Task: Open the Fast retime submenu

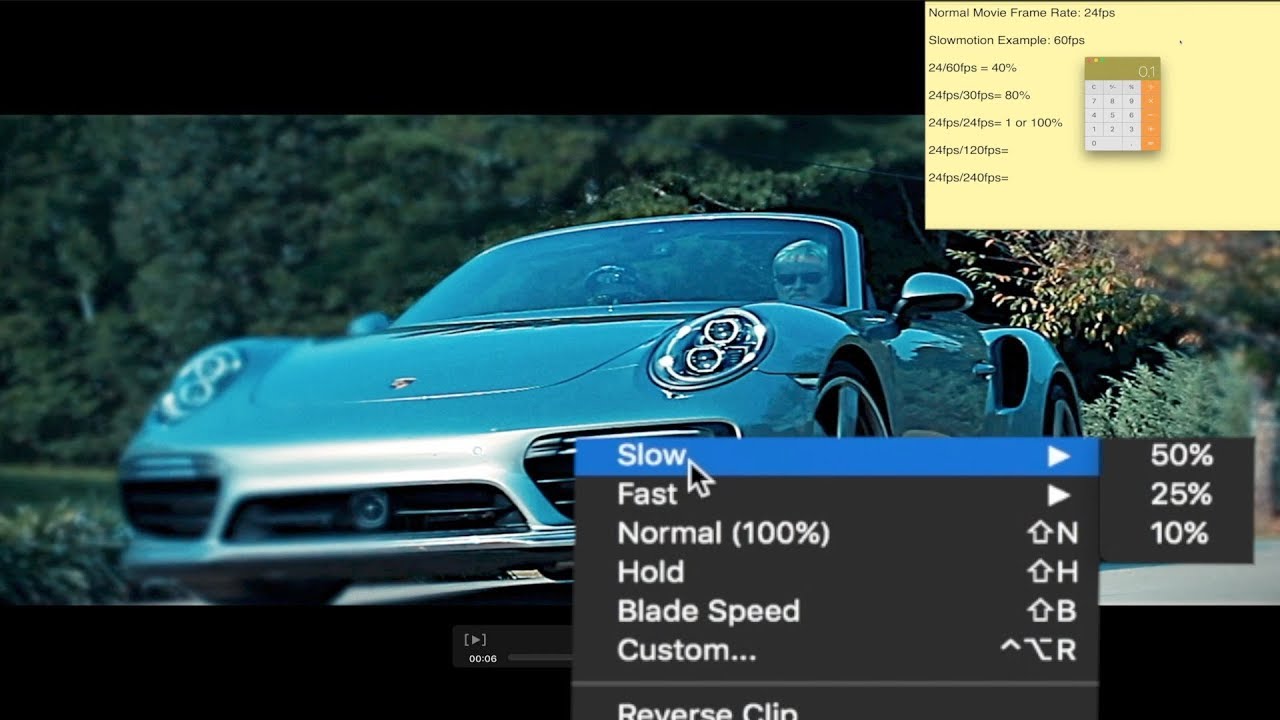Action: pos(836,494)
